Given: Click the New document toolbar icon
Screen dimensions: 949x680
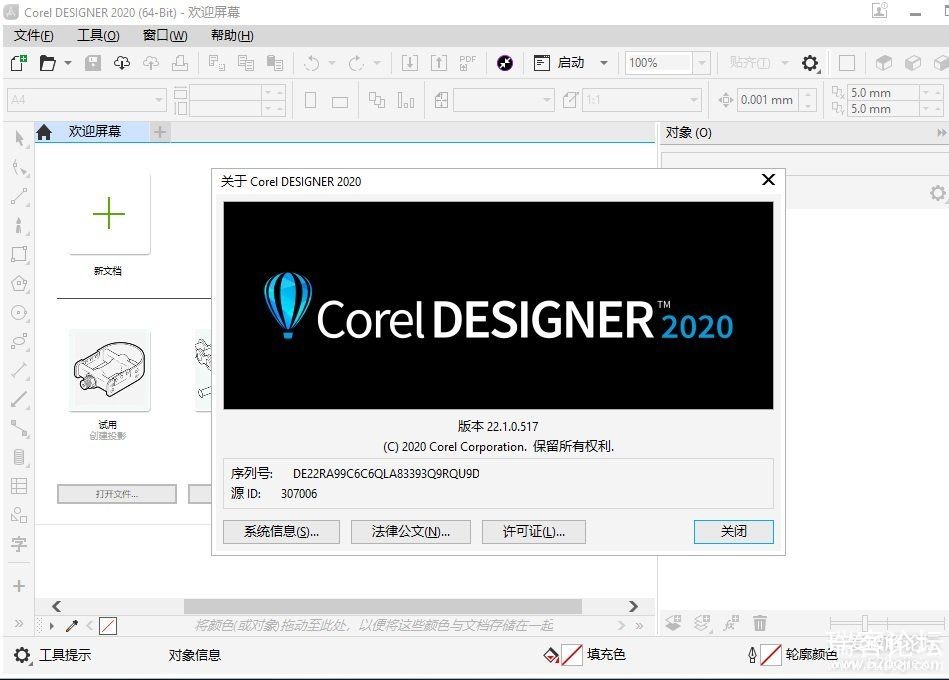Looking at the screenshot, I should pyautogui.click(x=19, y=62).
